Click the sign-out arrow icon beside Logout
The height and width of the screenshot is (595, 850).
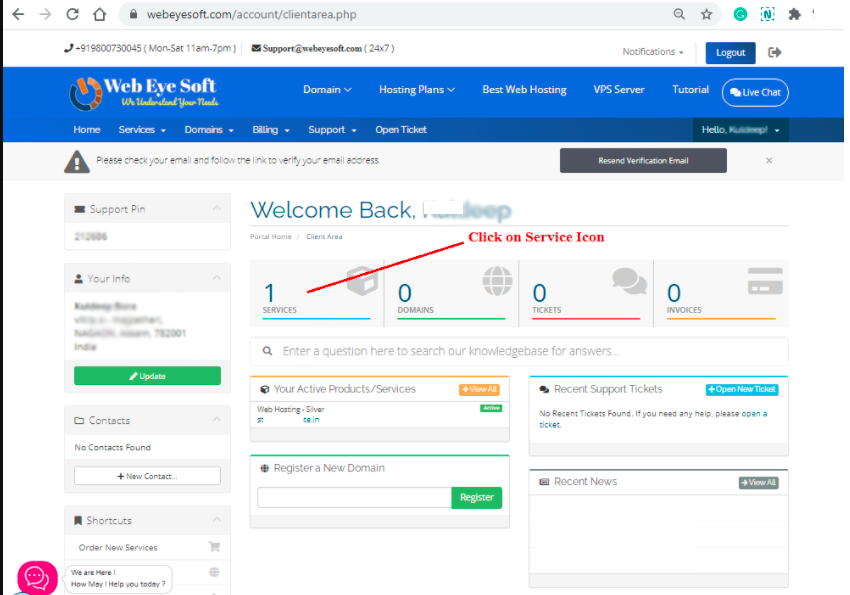coord(775,52)
